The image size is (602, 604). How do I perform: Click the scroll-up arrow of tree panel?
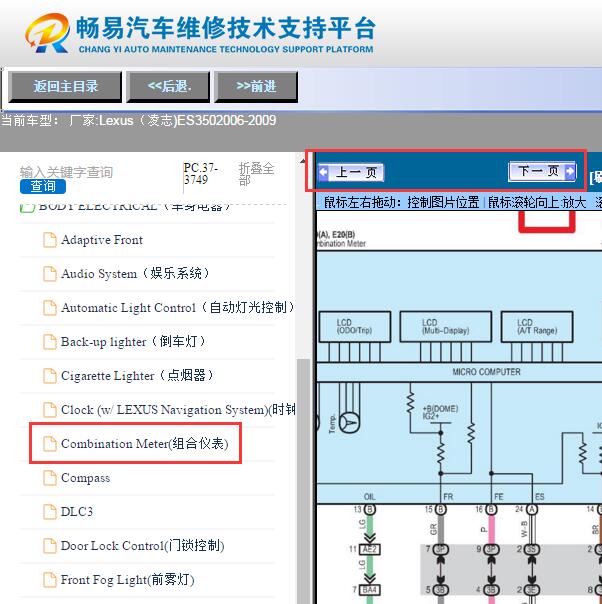303,161
